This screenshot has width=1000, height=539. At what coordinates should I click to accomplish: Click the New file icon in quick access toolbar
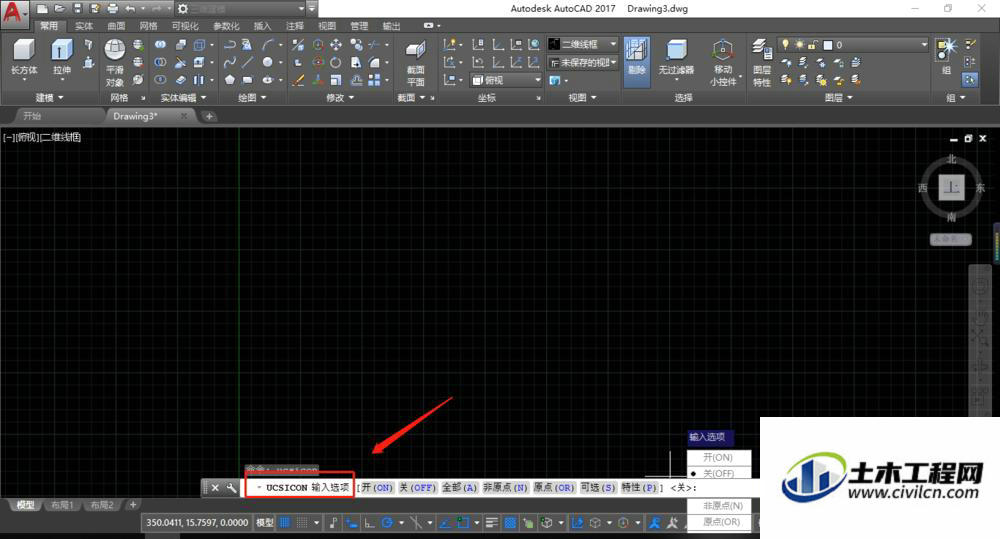click(x=42, y=8)
